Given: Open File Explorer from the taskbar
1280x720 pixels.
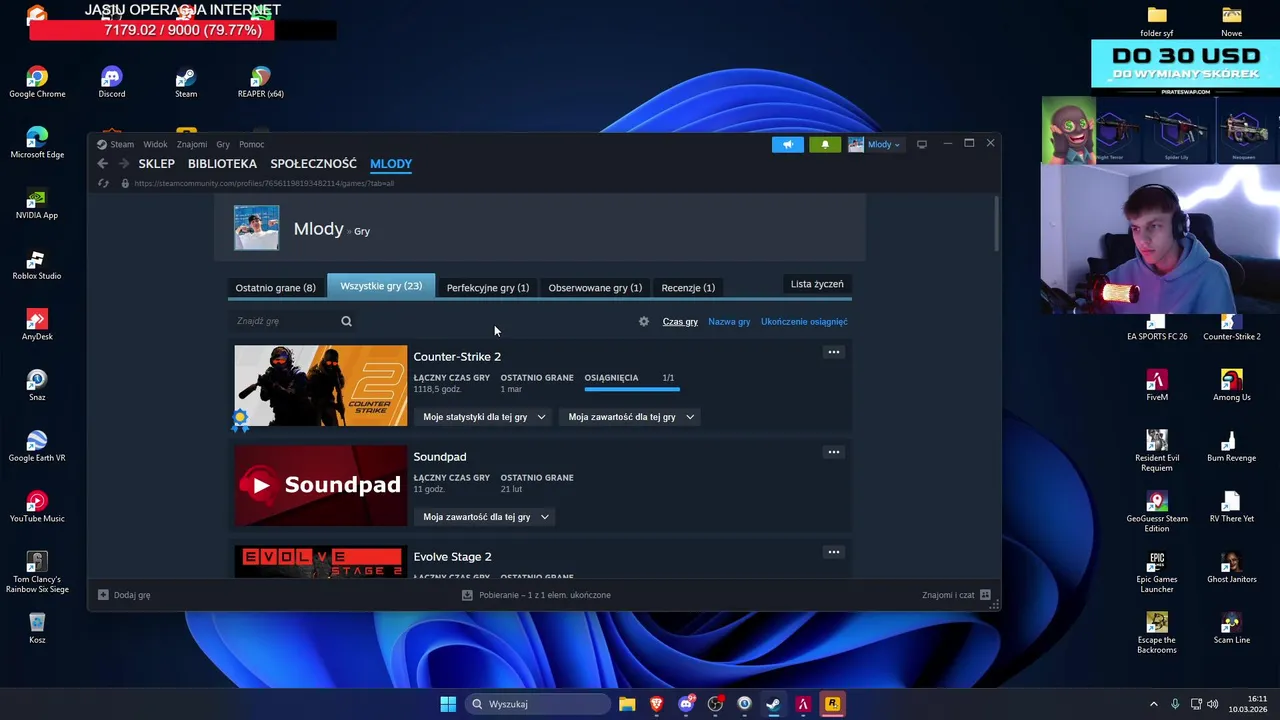Looking at the screenshot, I should tap(627, 704).
